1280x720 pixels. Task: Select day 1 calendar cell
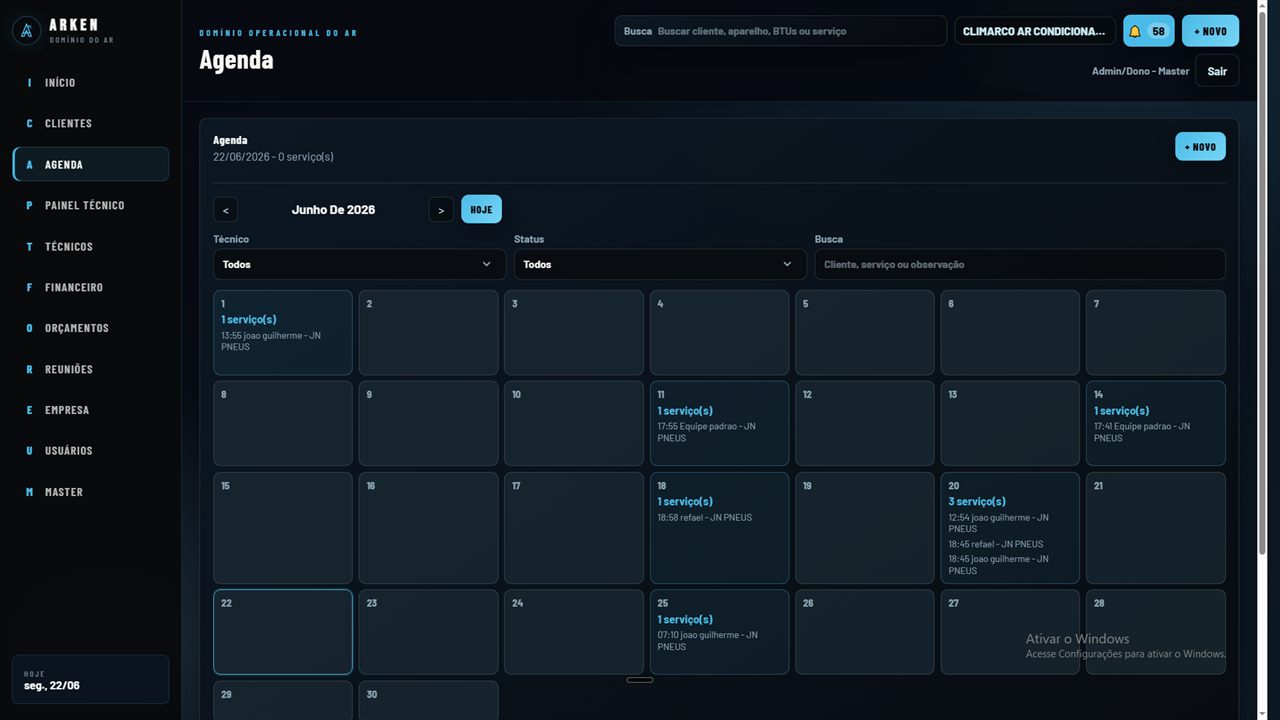(x=283, y=333)
